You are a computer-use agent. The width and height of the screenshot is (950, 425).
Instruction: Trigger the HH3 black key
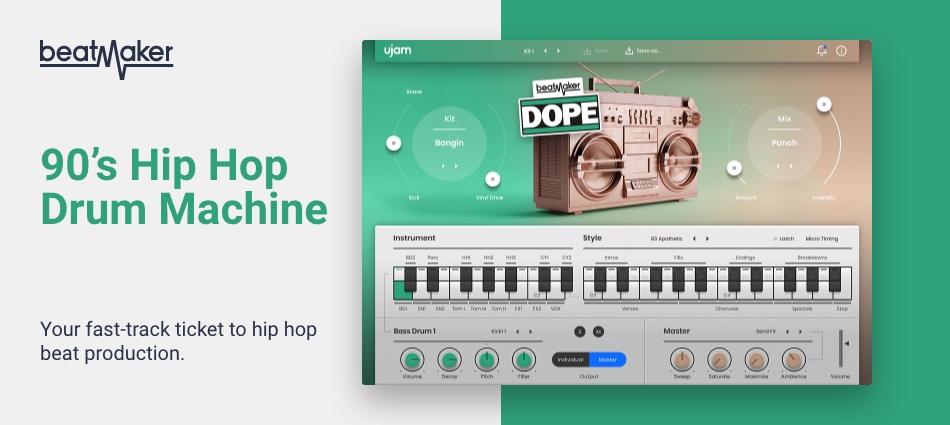click(x=511, y=279)
